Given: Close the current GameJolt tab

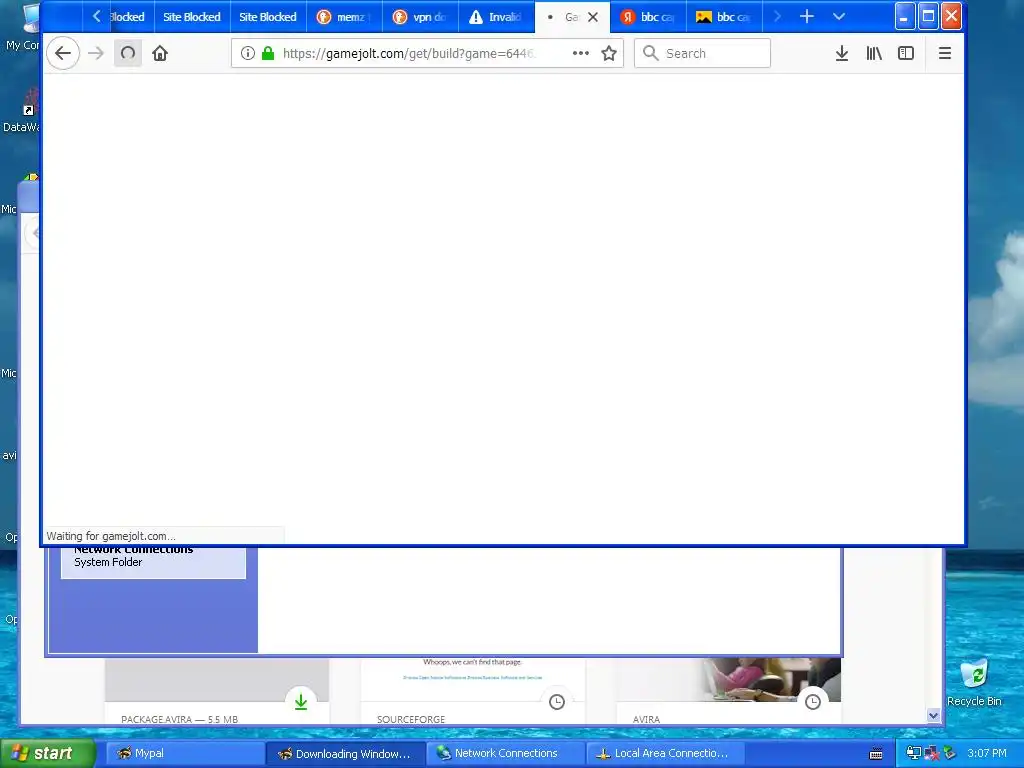Looking at the screenshot, I should coord(593,18).
